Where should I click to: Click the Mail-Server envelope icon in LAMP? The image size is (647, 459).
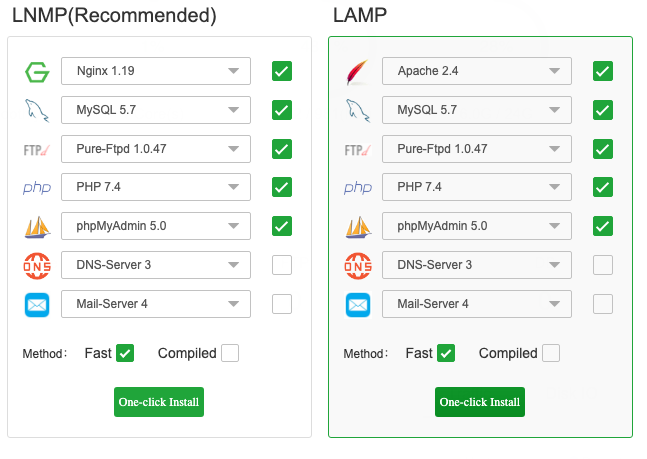pos(358,305)
